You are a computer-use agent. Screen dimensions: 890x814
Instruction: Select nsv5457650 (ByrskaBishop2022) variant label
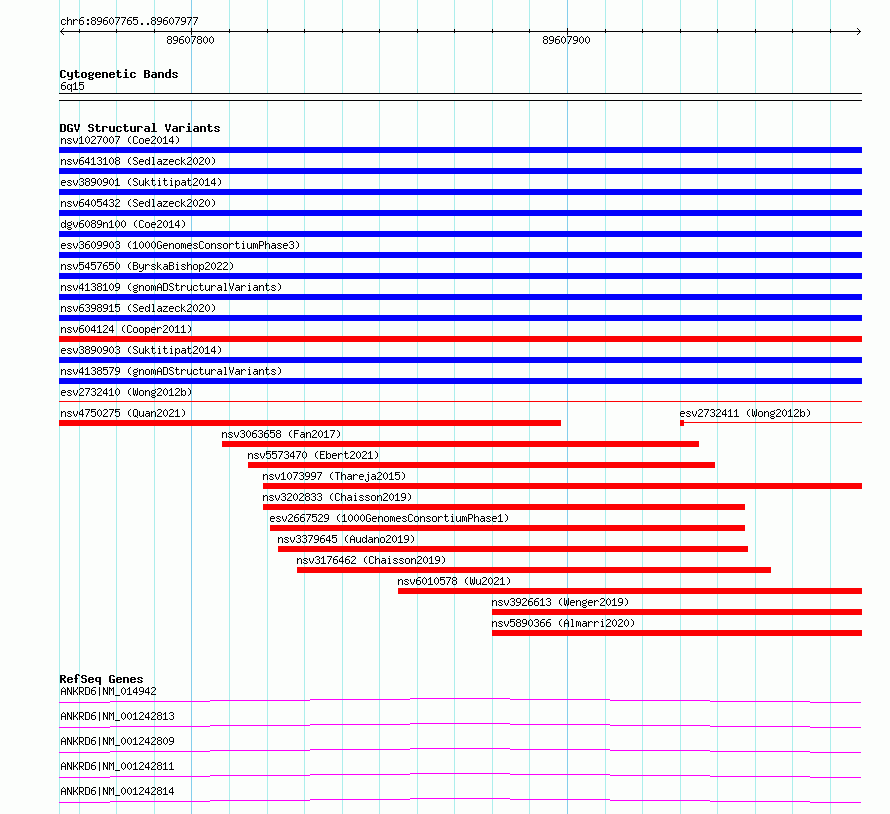click(147, 266)
